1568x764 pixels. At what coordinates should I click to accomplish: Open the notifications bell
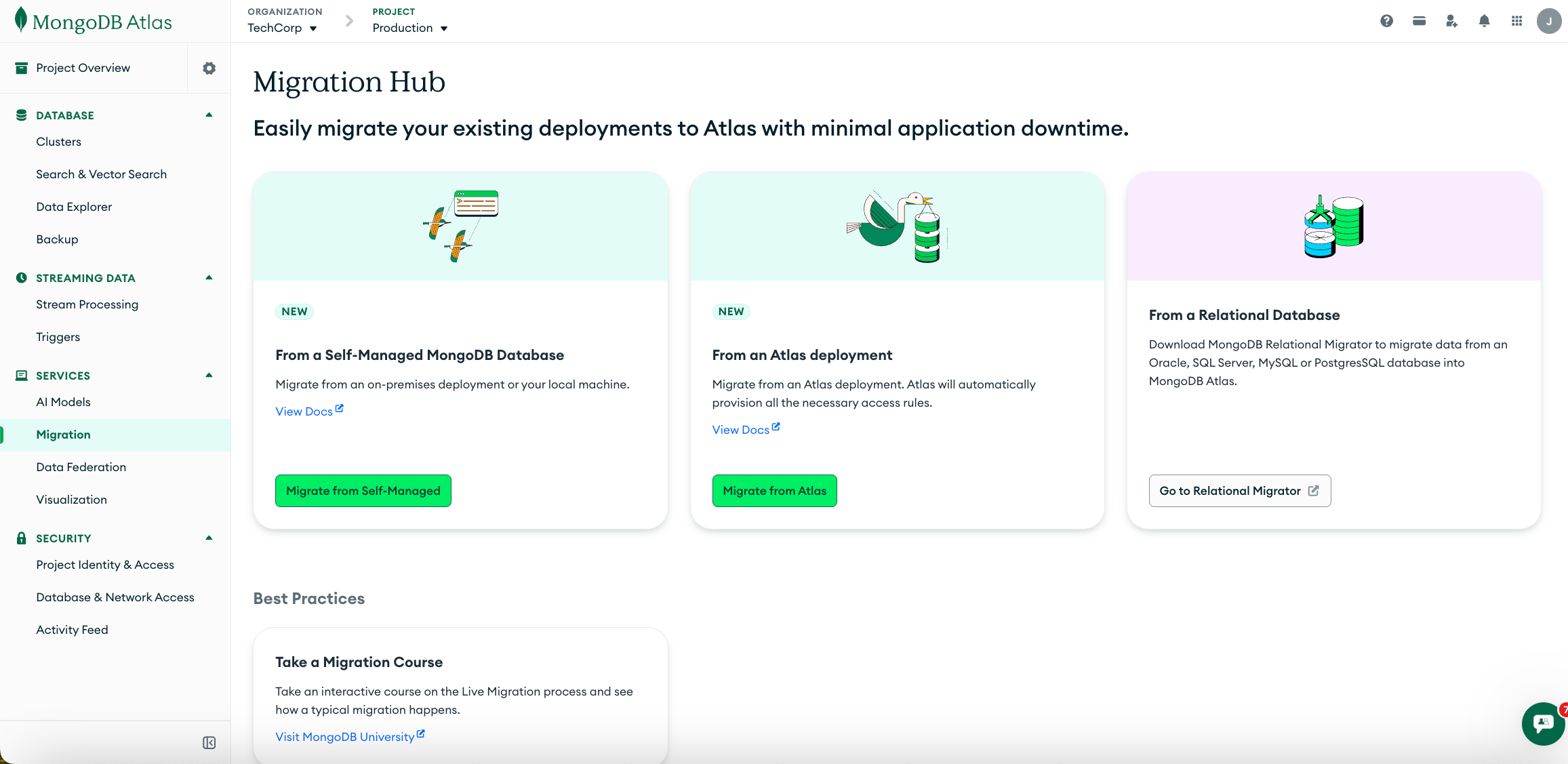pyautogui.click(x=1484, y=21)
